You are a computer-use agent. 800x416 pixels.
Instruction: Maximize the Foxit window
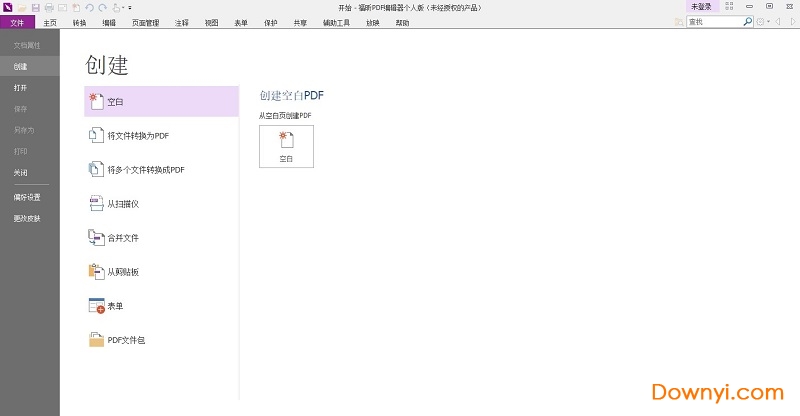click(x=769, y=7)
